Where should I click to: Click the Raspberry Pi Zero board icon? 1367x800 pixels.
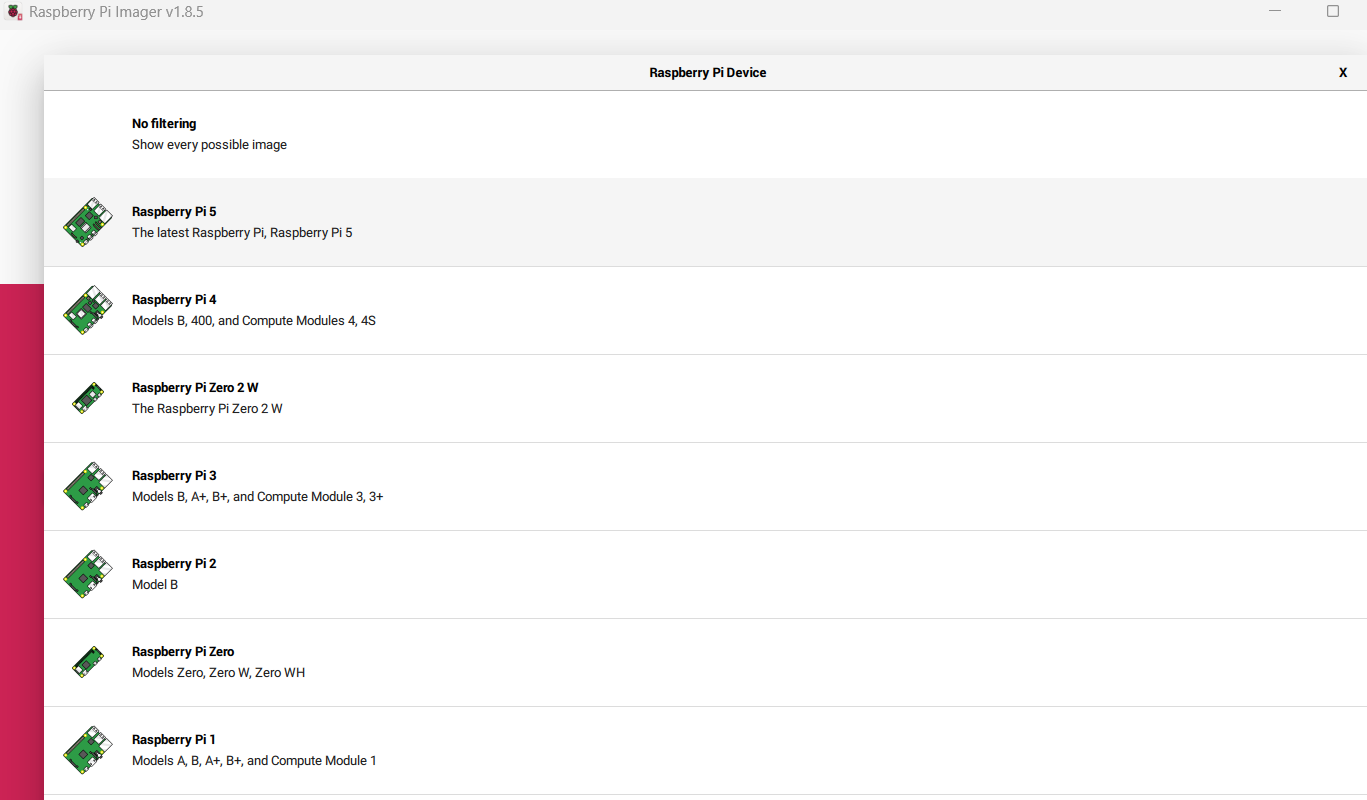[88, 662]
